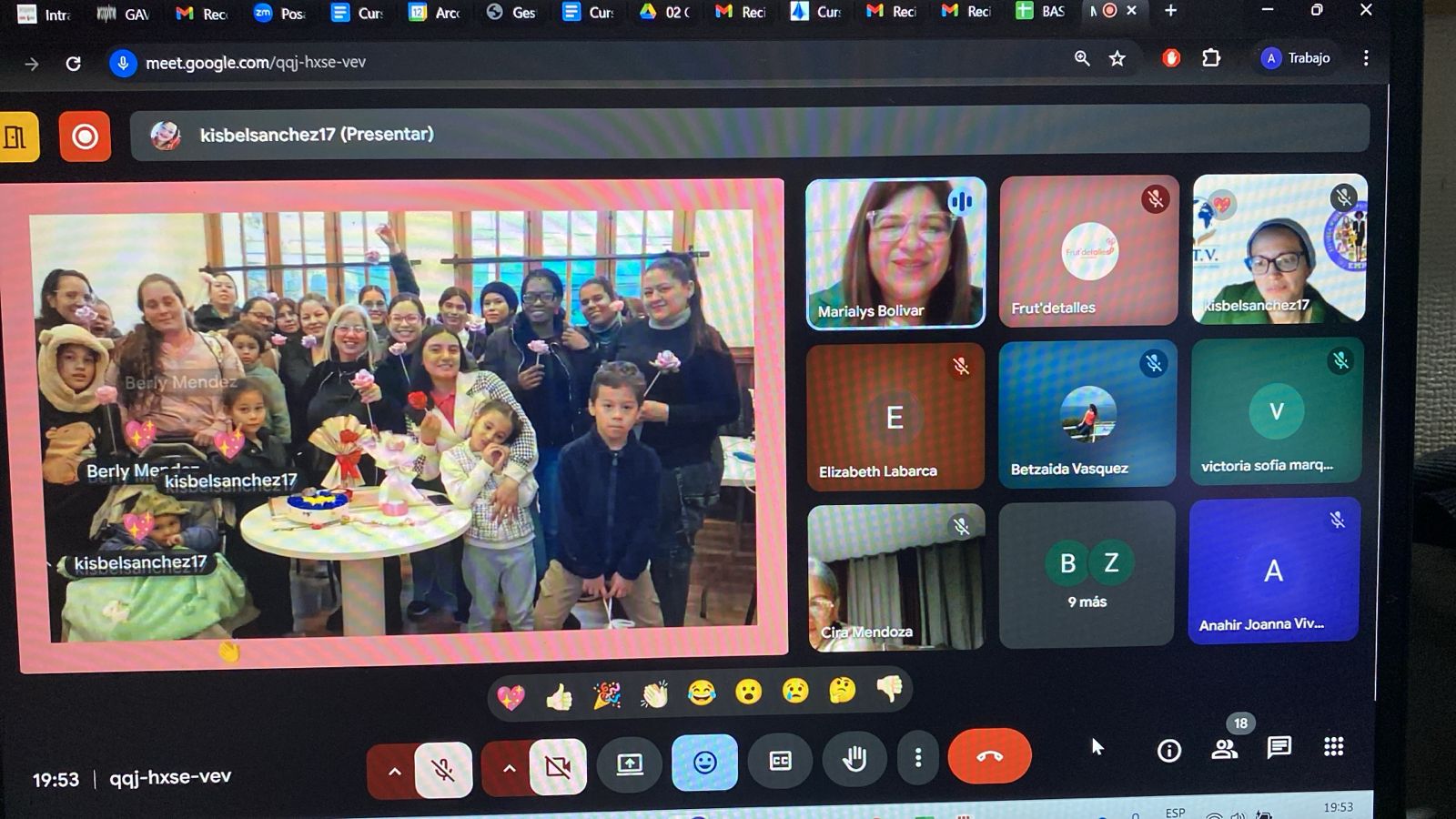The image size is (1456, 819).
Task: Open the activities grid icon
Action: click(x=1333, y=747)
